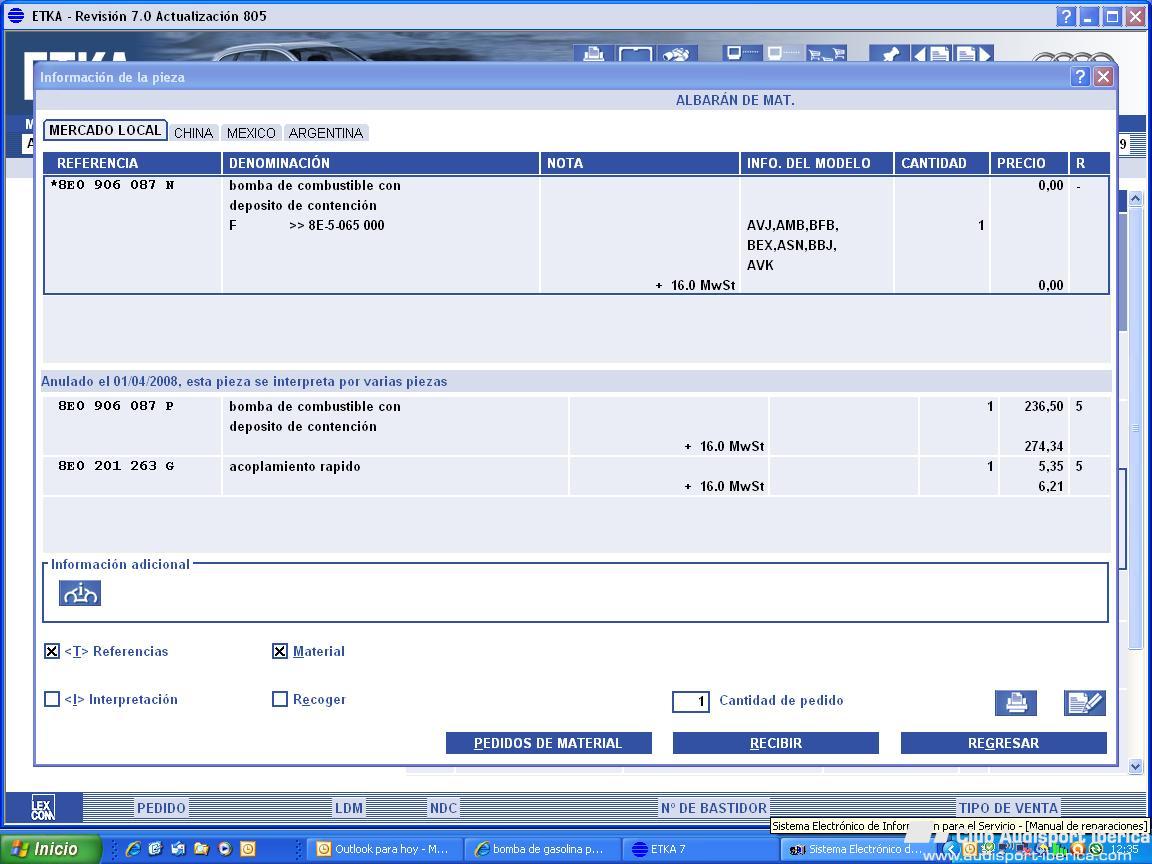Click the LDM status bar label
The height and width of the screenshot is (864, 1152).
pos(349,808)
